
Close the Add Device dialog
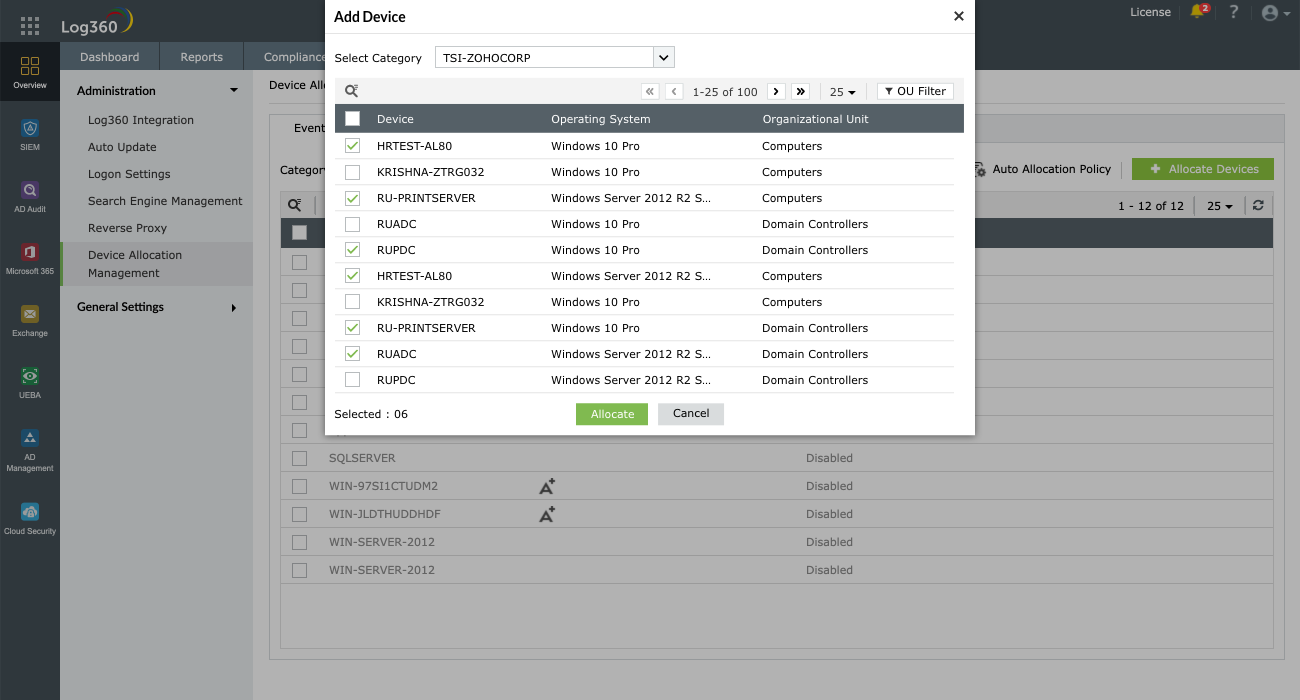[x=959, y=16]
